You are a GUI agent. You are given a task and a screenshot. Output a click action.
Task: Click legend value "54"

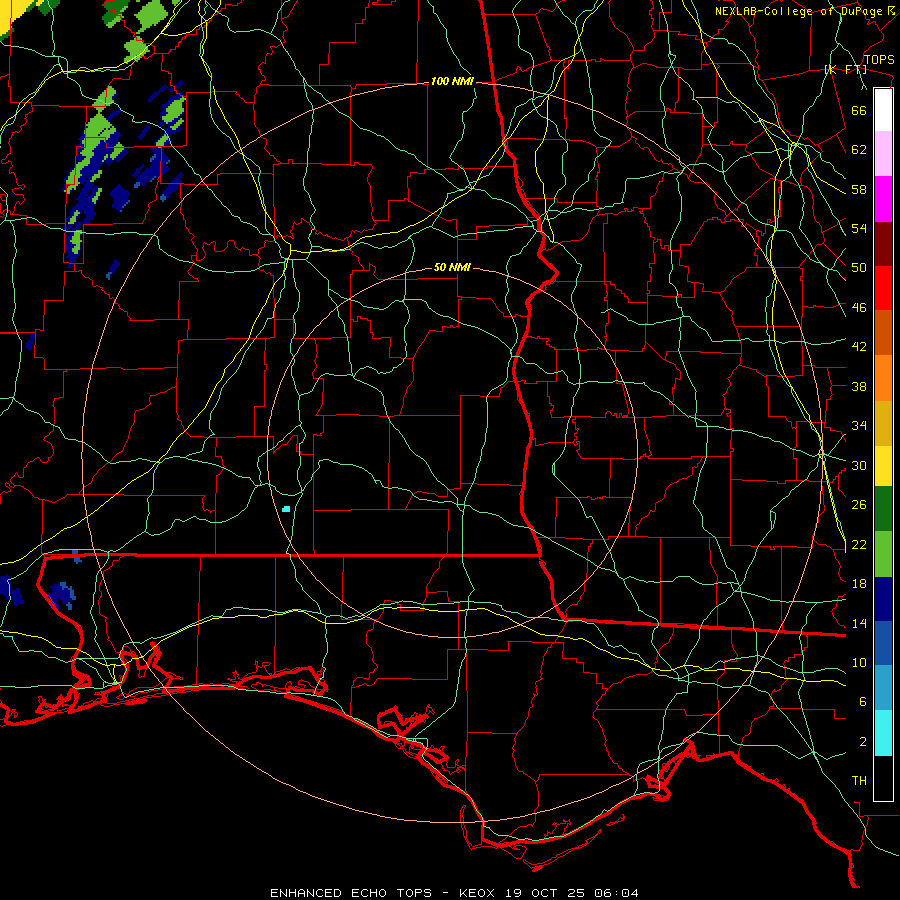(x=859, y=228)
